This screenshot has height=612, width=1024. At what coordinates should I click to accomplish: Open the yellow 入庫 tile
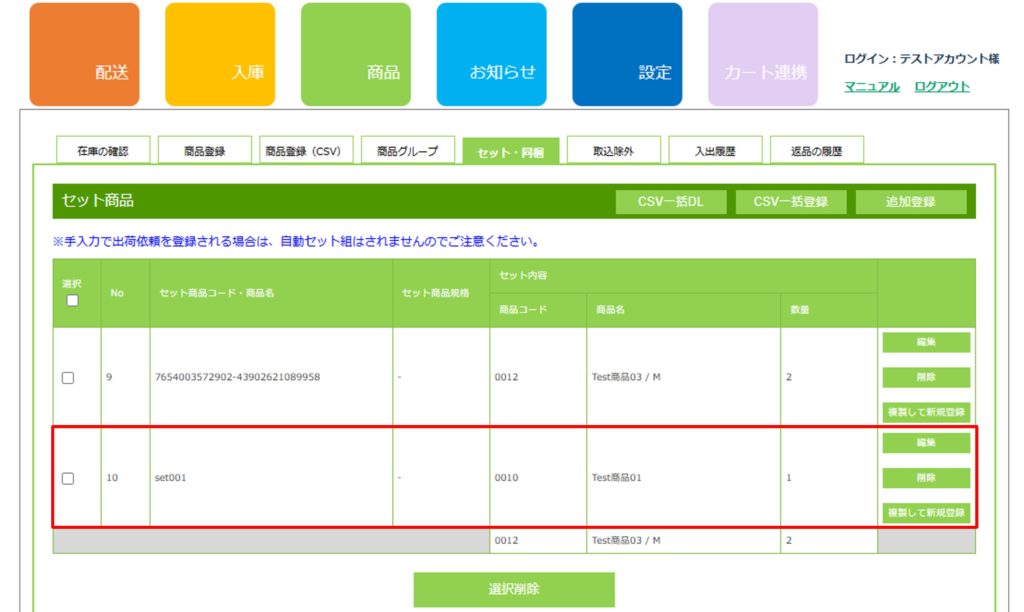coord(219,54)
